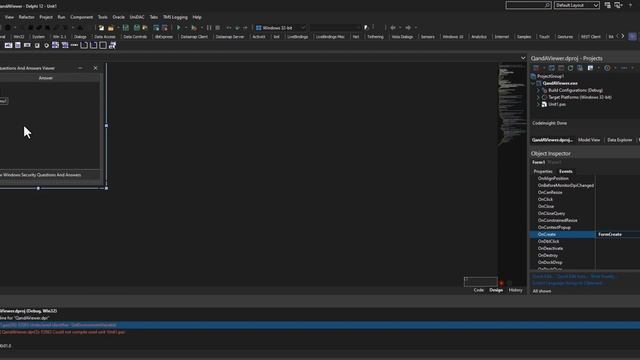Switch to the Win32 palette tab
The image size is (640, 360).
pos(19,37)
